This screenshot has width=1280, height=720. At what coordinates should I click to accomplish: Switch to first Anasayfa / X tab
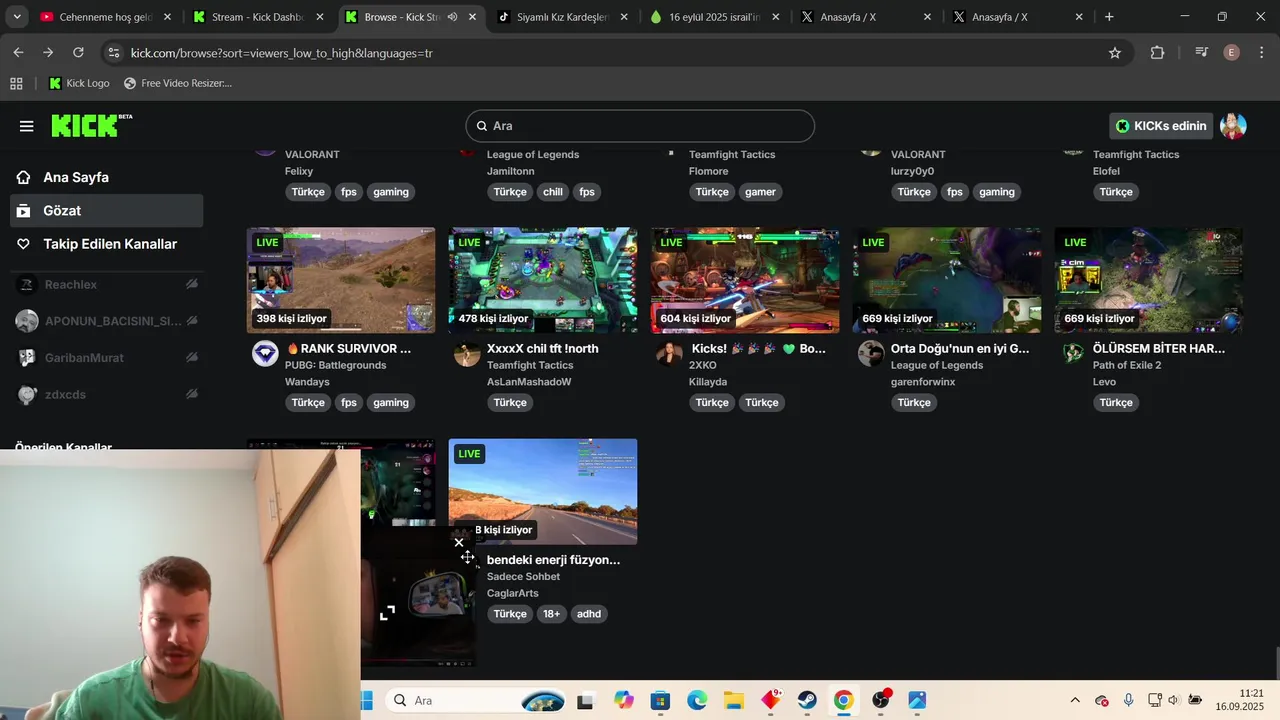click(866, 17)
